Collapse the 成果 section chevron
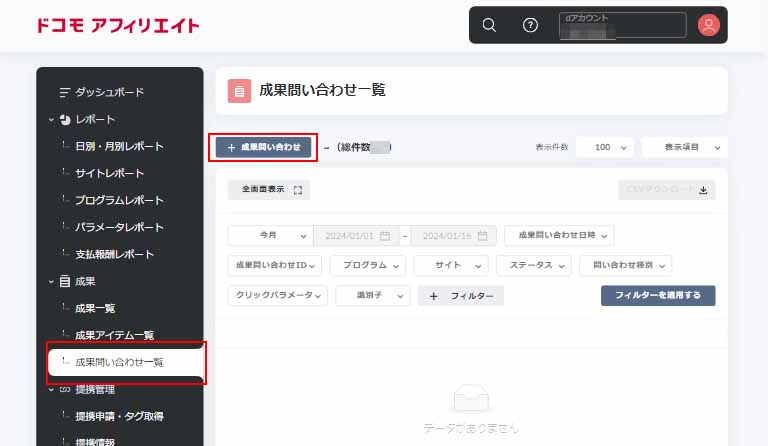The height and width of the screenshot is (446, 768). tap(51, 282)
